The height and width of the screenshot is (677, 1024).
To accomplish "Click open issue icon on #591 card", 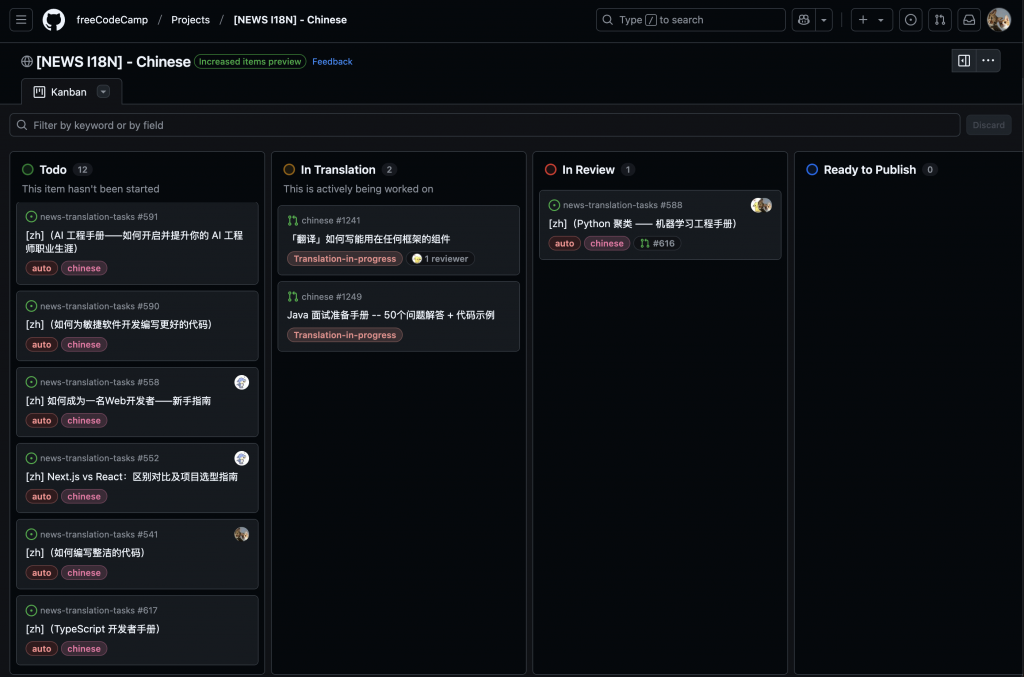I will [x=31, y=217].
